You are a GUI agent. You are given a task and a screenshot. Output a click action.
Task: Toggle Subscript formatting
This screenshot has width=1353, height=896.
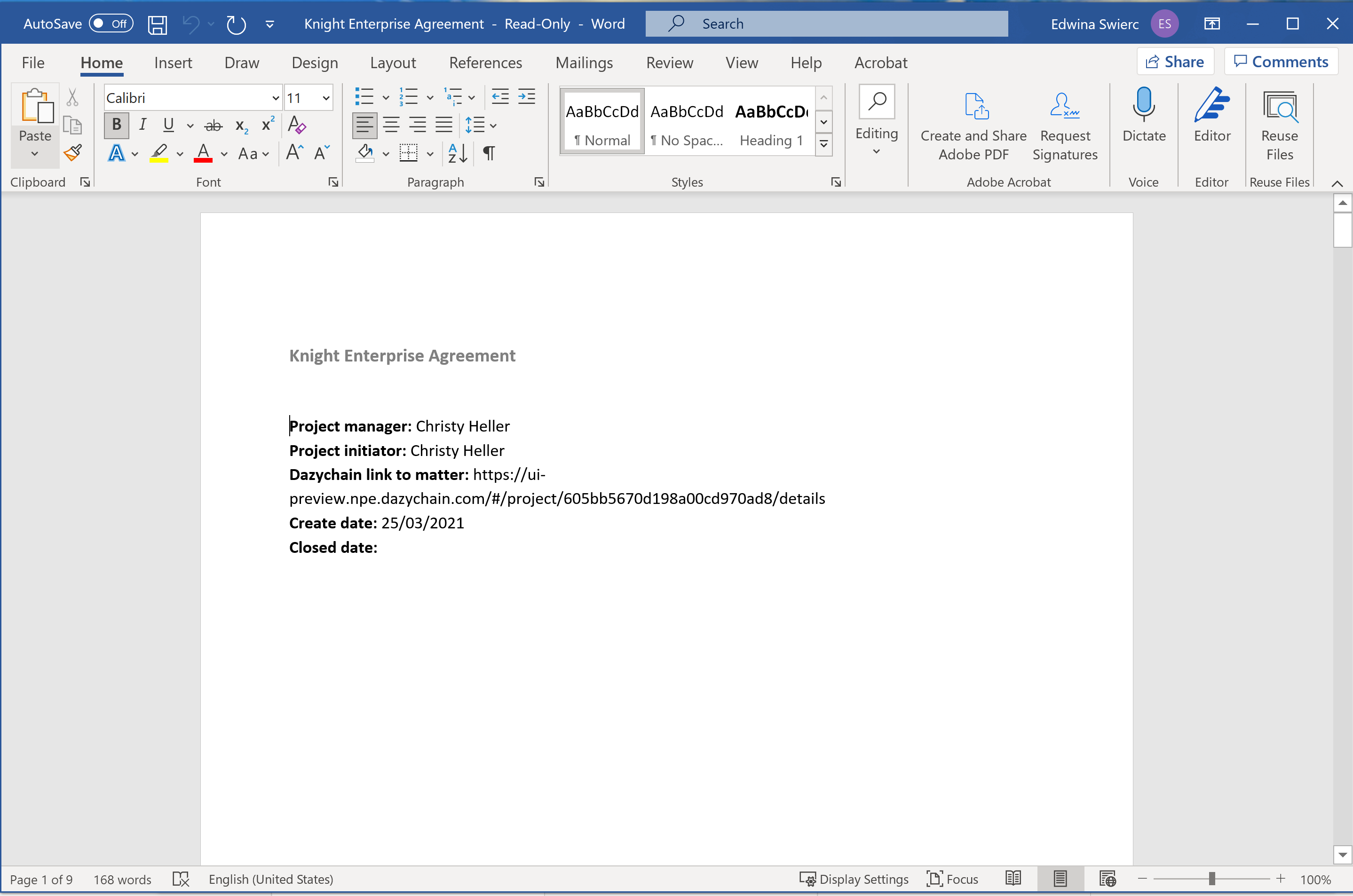242,126
